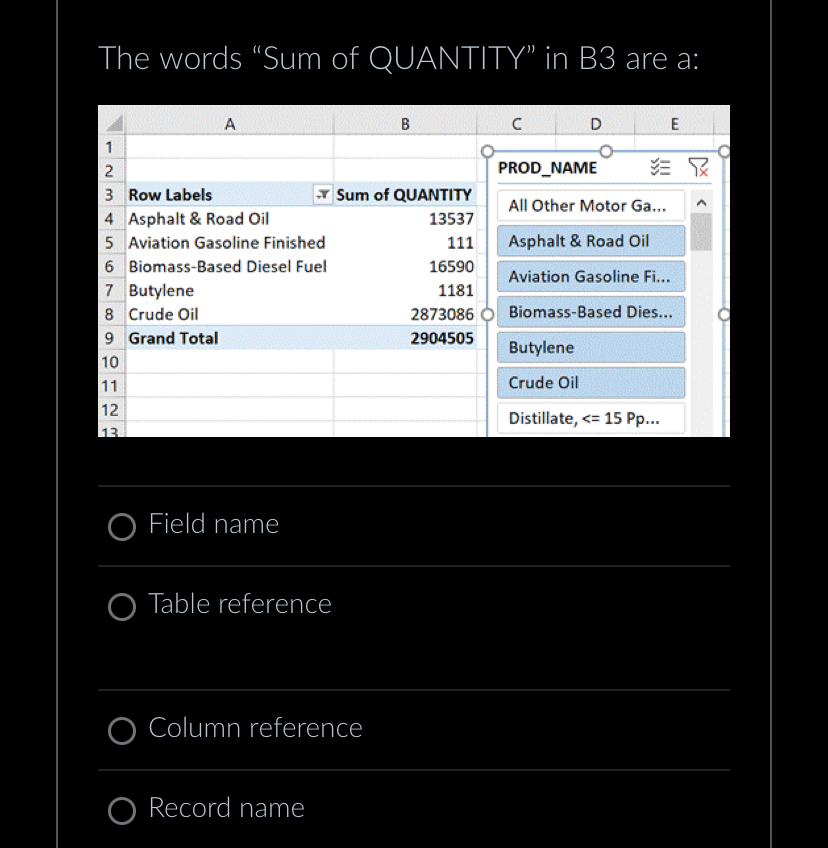828x848 pixels.
Task: Select the All Other Motor Gasoline slicer item
Action: tap(590, 206)
